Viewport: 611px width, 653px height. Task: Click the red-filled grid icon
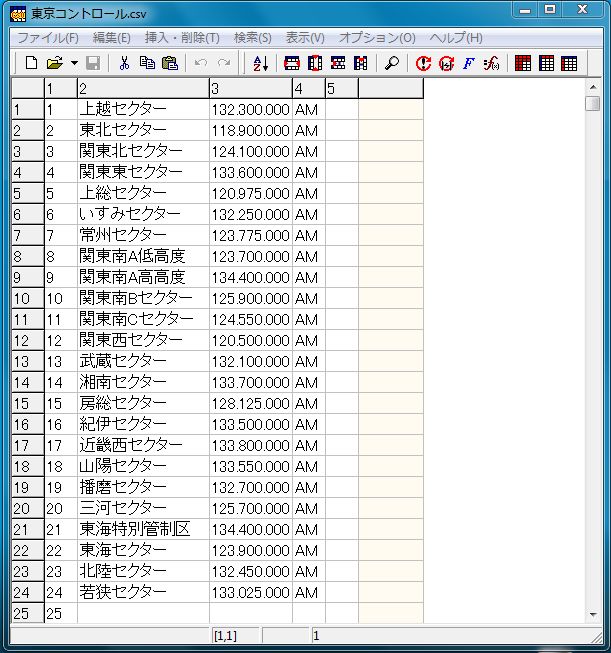point(523,63)
